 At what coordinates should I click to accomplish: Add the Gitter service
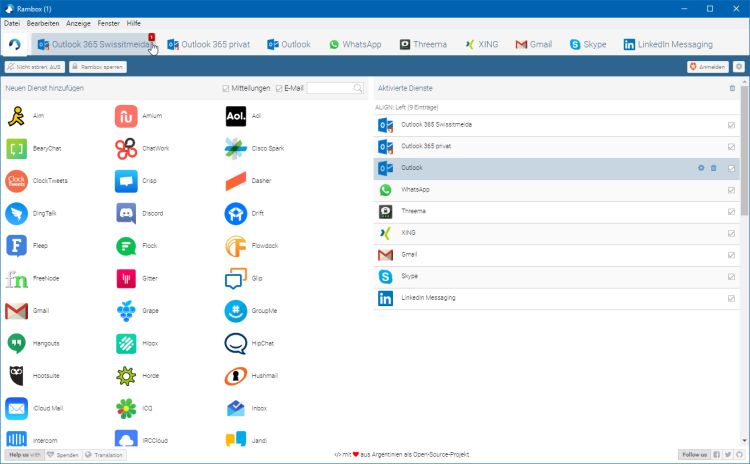(x=137, y=279)
